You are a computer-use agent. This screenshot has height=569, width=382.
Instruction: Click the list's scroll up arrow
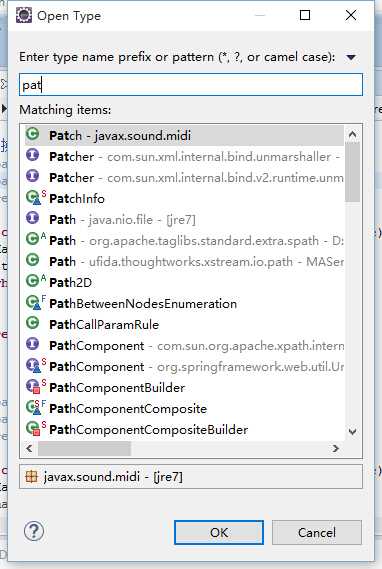tap(352, 135)
